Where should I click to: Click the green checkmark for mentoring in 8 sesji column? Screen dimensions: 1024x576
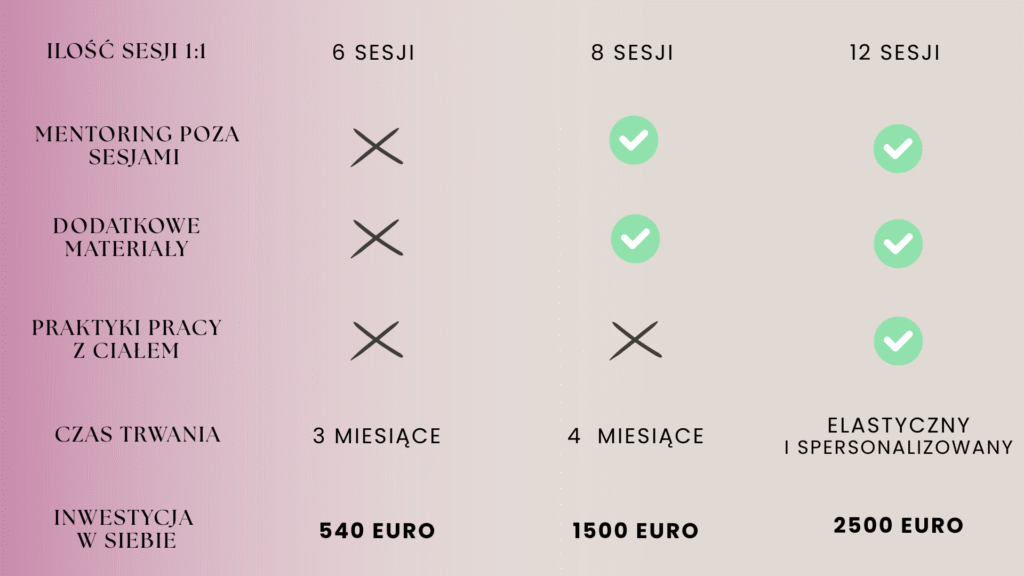pyautogui.click(x=633, y=140)
